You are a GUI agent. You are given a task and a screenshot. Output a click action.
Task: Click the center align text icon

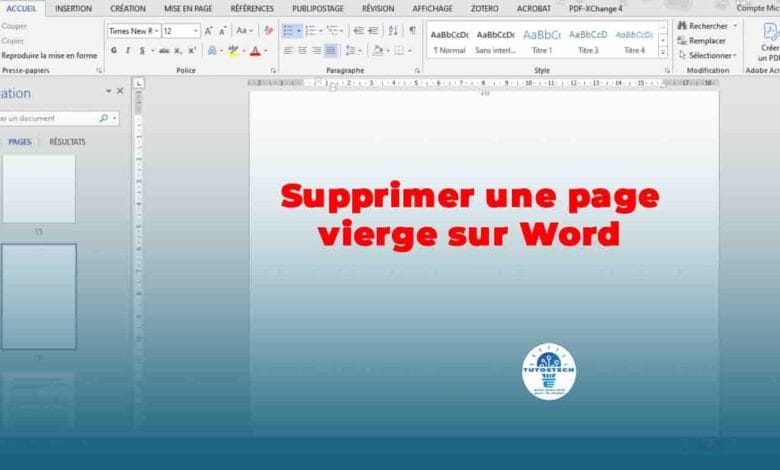(x=302, y=50)
